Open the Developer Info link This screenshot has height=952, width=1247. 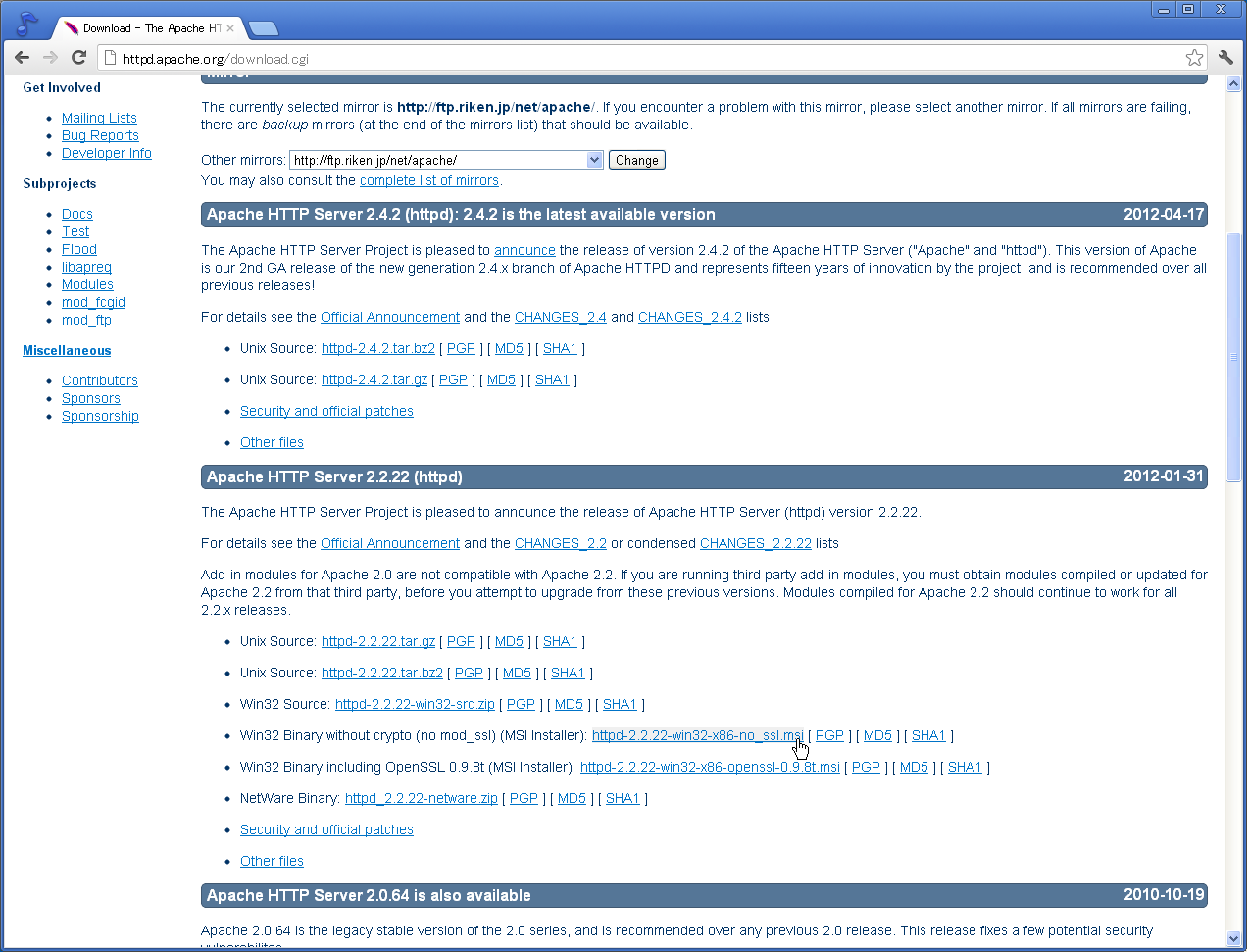click(107, 153)
